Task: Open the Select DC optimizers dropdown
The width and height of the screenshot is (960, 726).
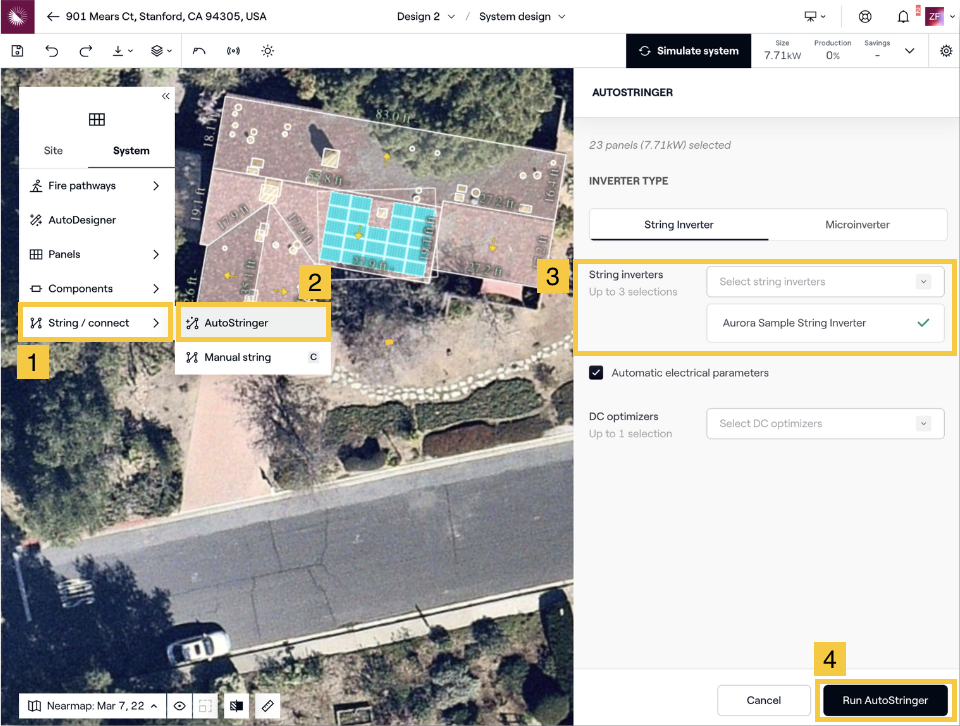Action: tap(825, 424)
